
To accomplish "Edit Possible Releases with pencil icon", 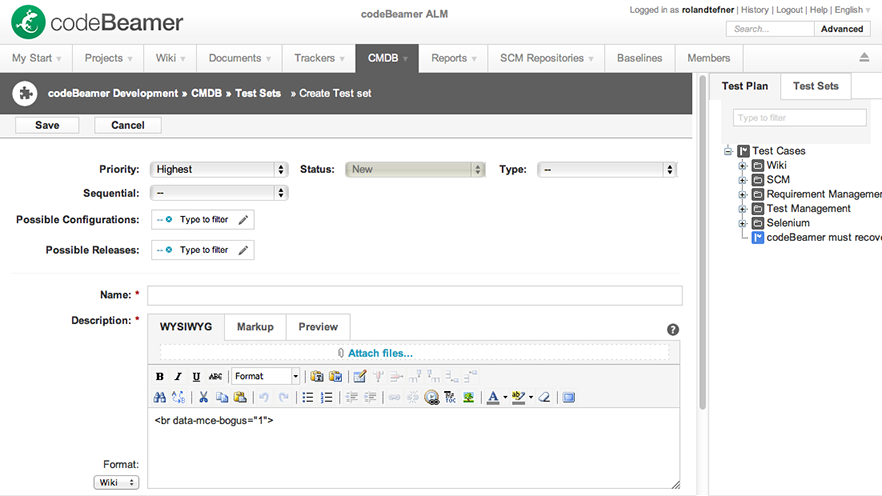I will pos(243,250).
